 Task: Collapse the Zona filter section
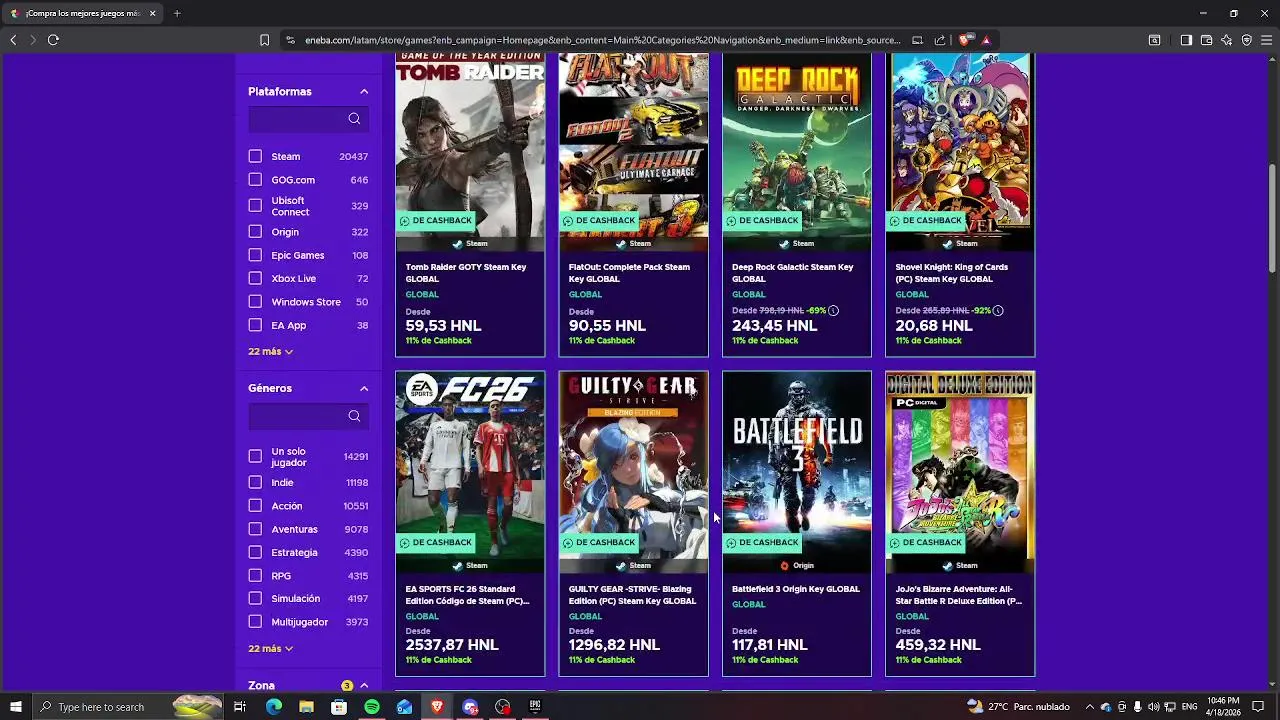point(364,685)
